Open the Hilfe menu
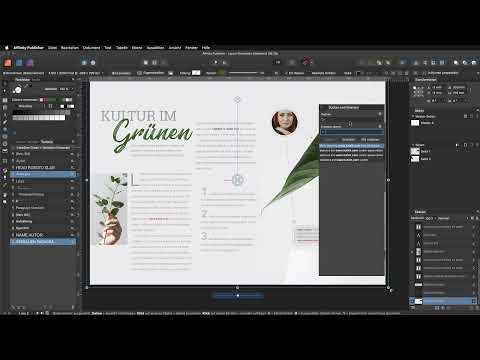Screen dimensions: 480x360 (206, 48)
